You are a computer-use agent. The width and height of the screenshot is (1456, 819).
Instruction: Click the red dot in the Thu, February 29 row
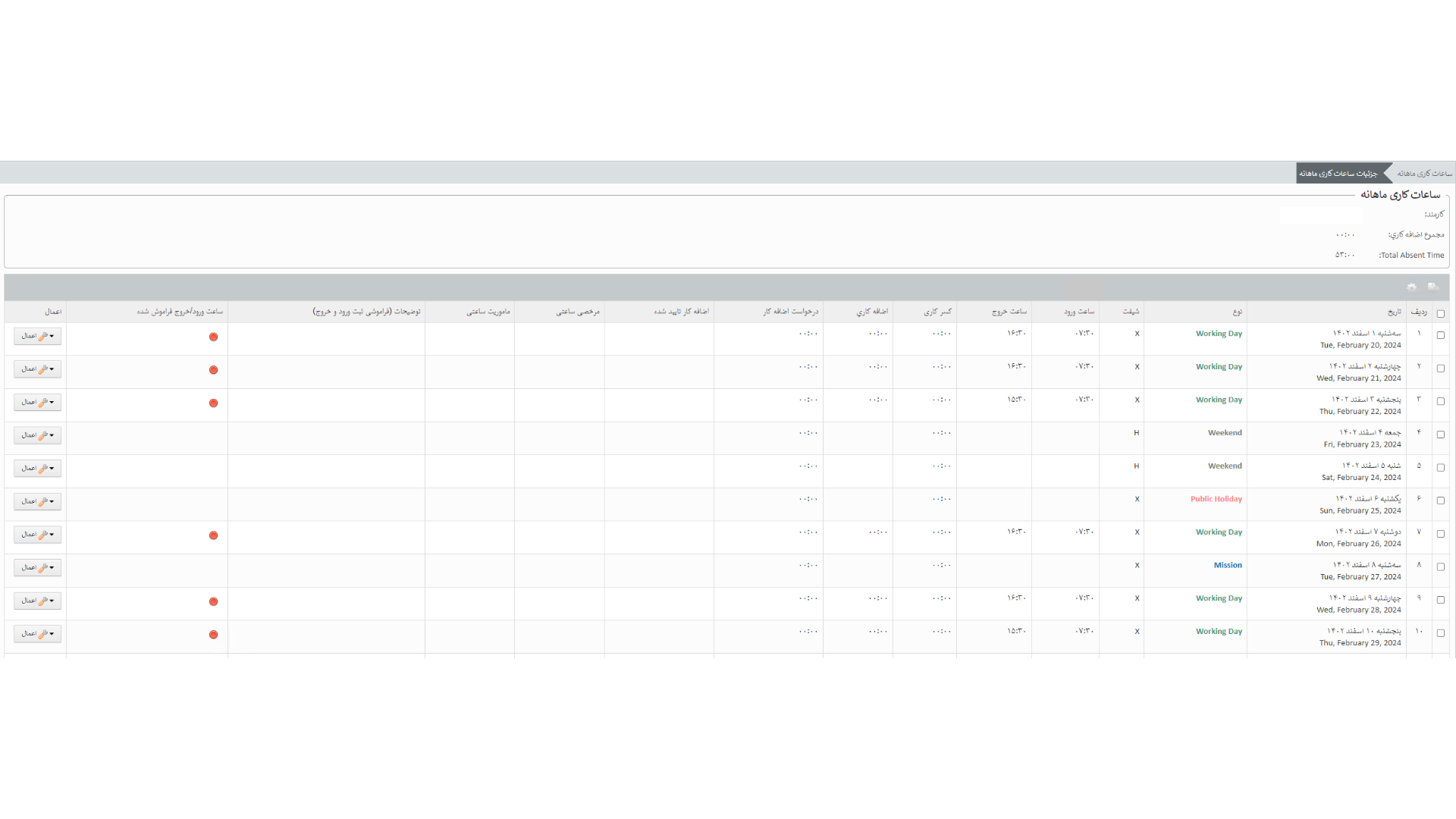[213, 635]
